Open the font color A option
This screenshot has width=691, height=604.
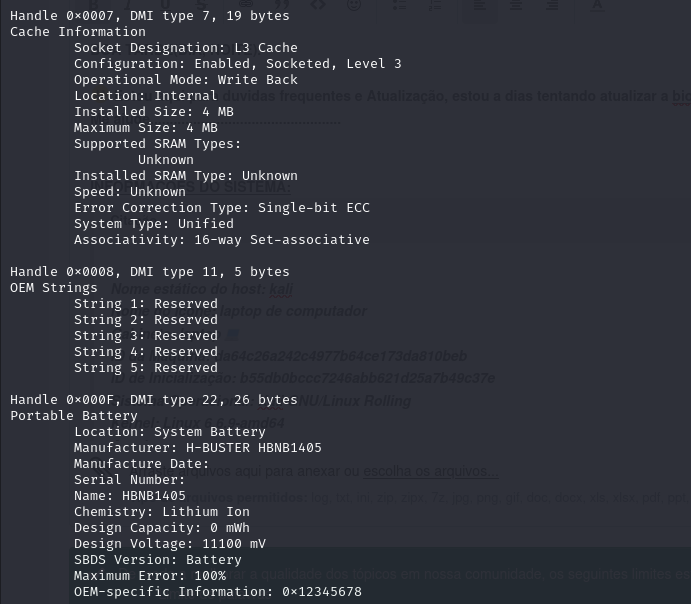[597, 4]
